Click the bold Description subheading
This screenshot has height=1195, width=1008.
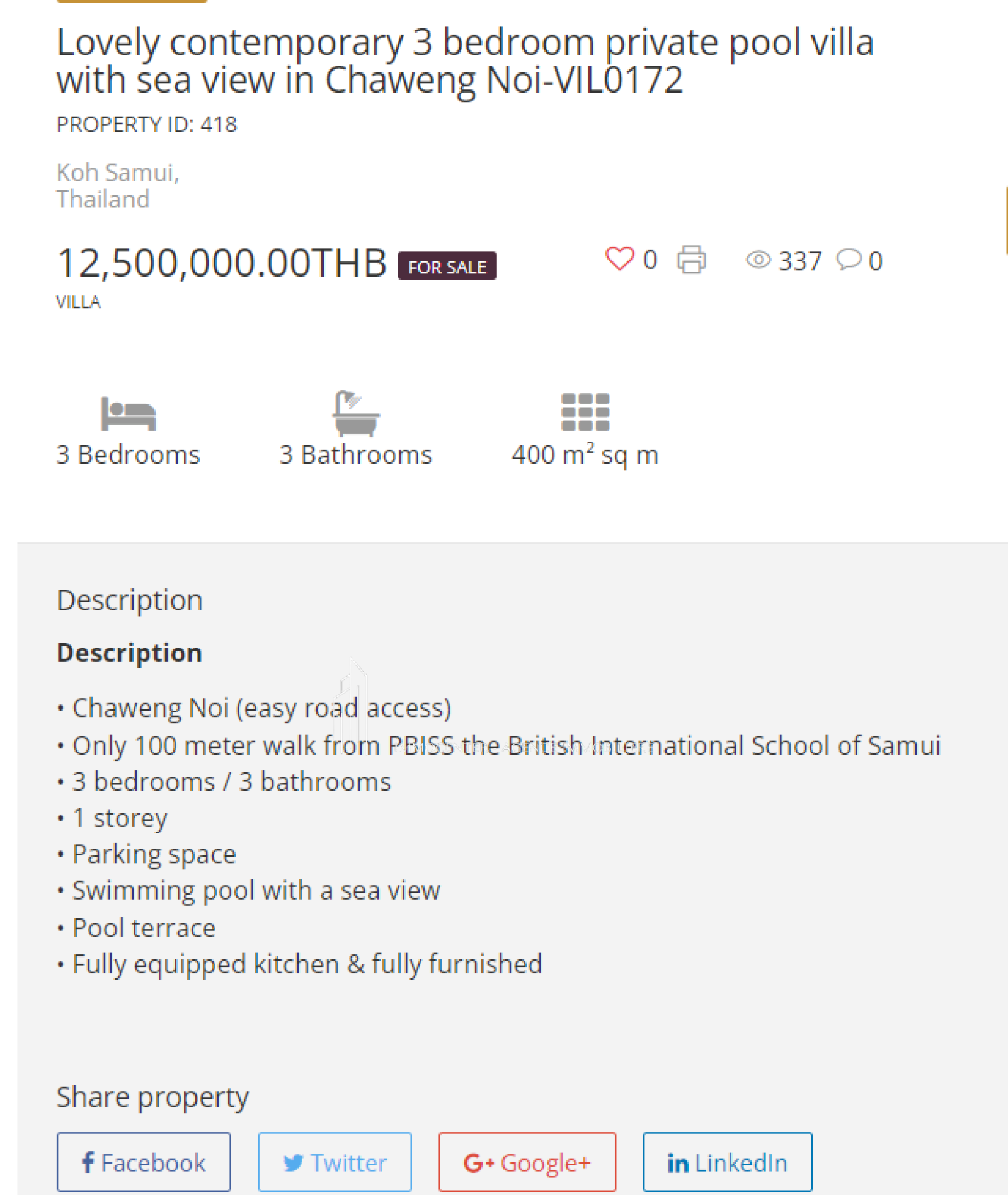pos(129,653)
